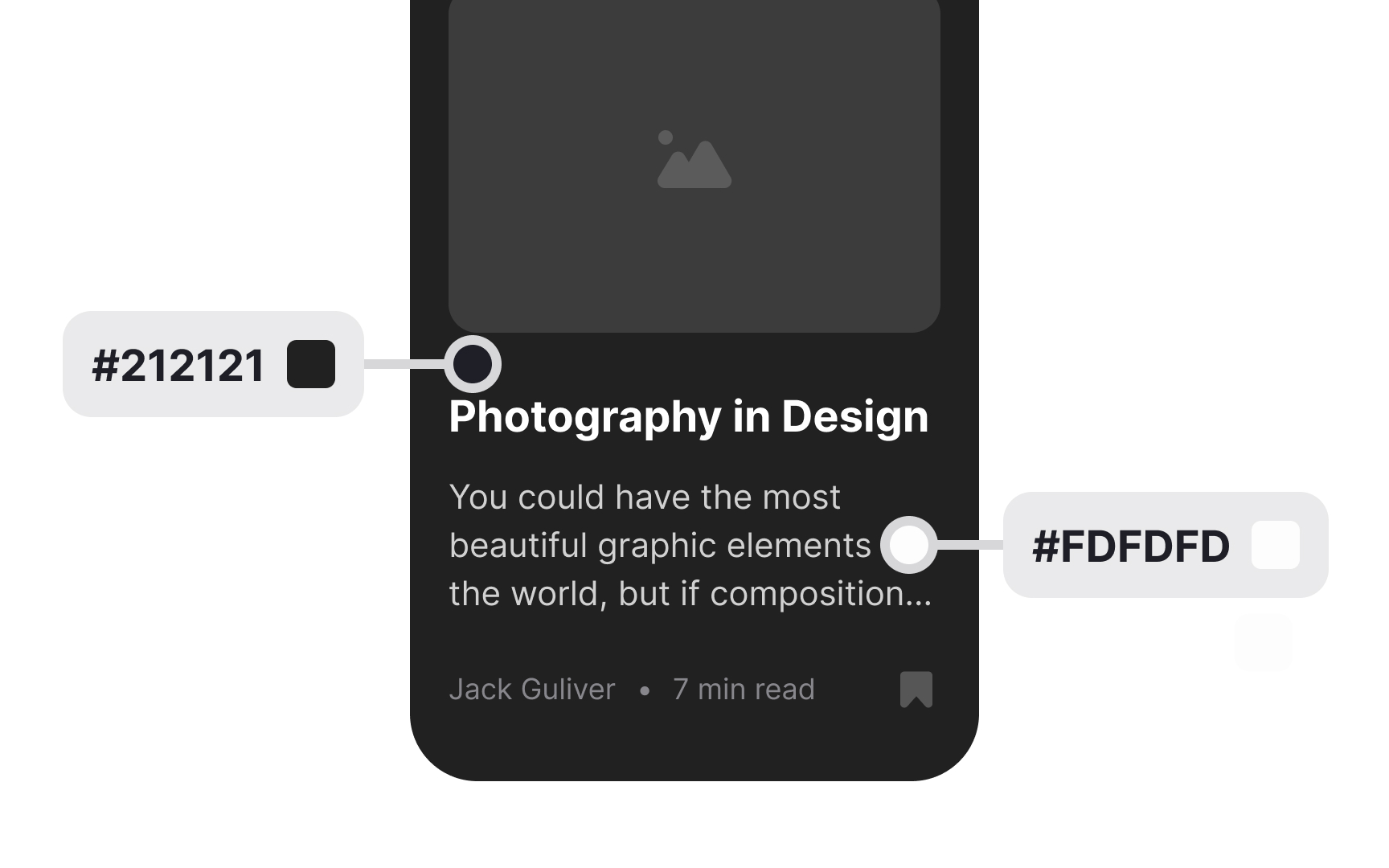Click the faint square below the #FDFDFD label
The width and height of the screenshot is (1389, 868).
pyautogui.click(x=1264, y=643)
